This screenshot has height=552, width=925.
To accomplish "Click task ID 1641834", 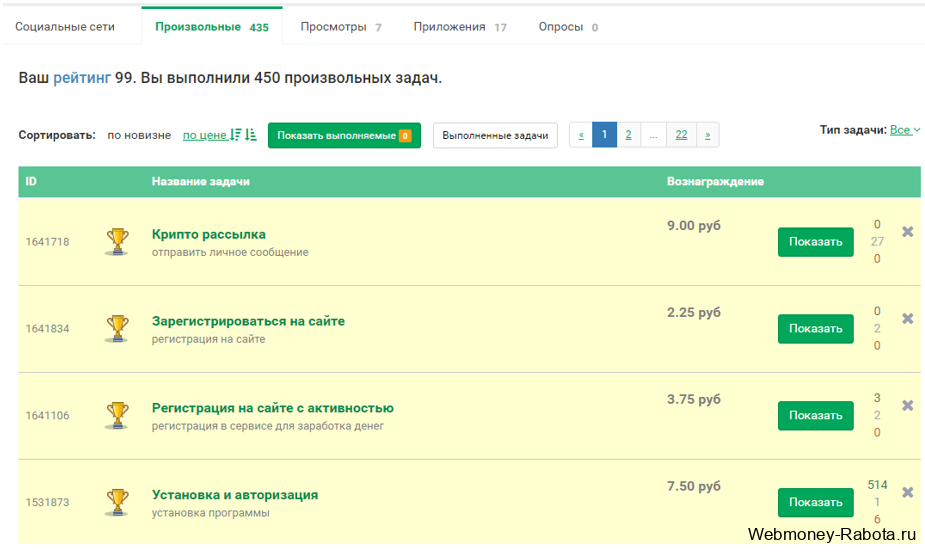I will click(47, 328).
